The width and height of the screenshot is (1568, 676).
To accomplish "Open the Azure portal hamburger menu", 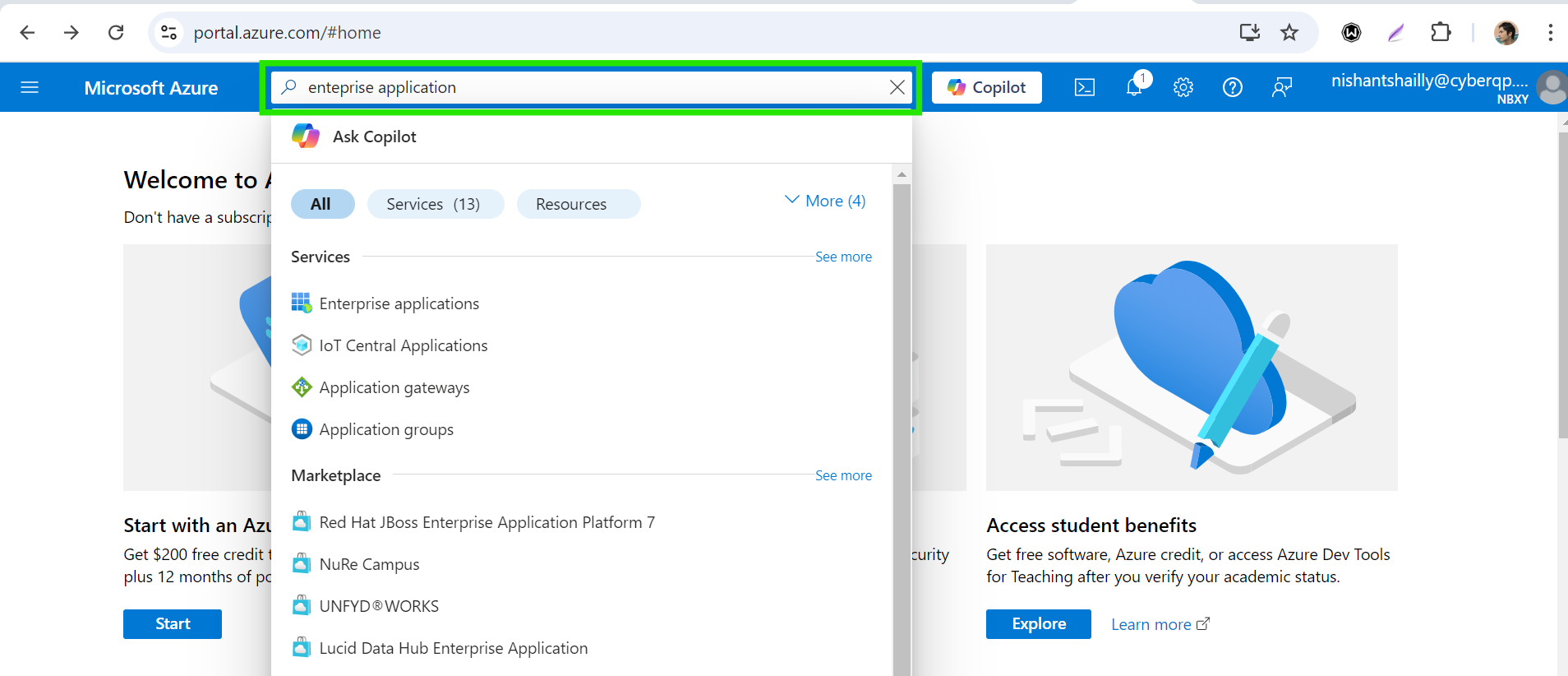I will [30, 87].
